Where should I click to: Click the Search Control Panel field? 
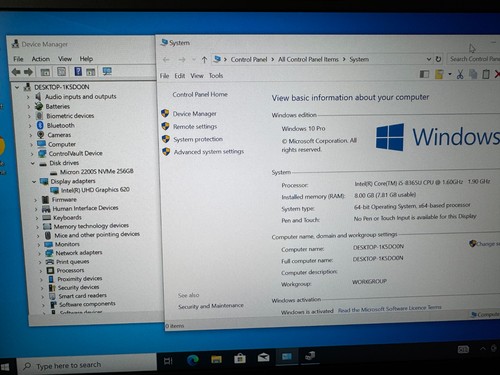[x=473, y=59]
